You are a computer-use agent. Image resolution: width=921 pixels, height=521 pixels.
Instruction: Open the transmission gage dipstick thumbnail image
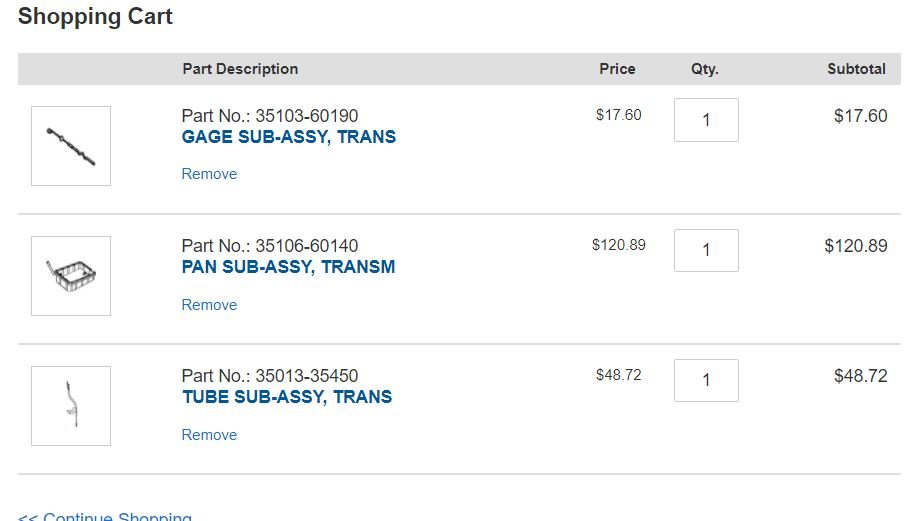(x=70, y=146)
